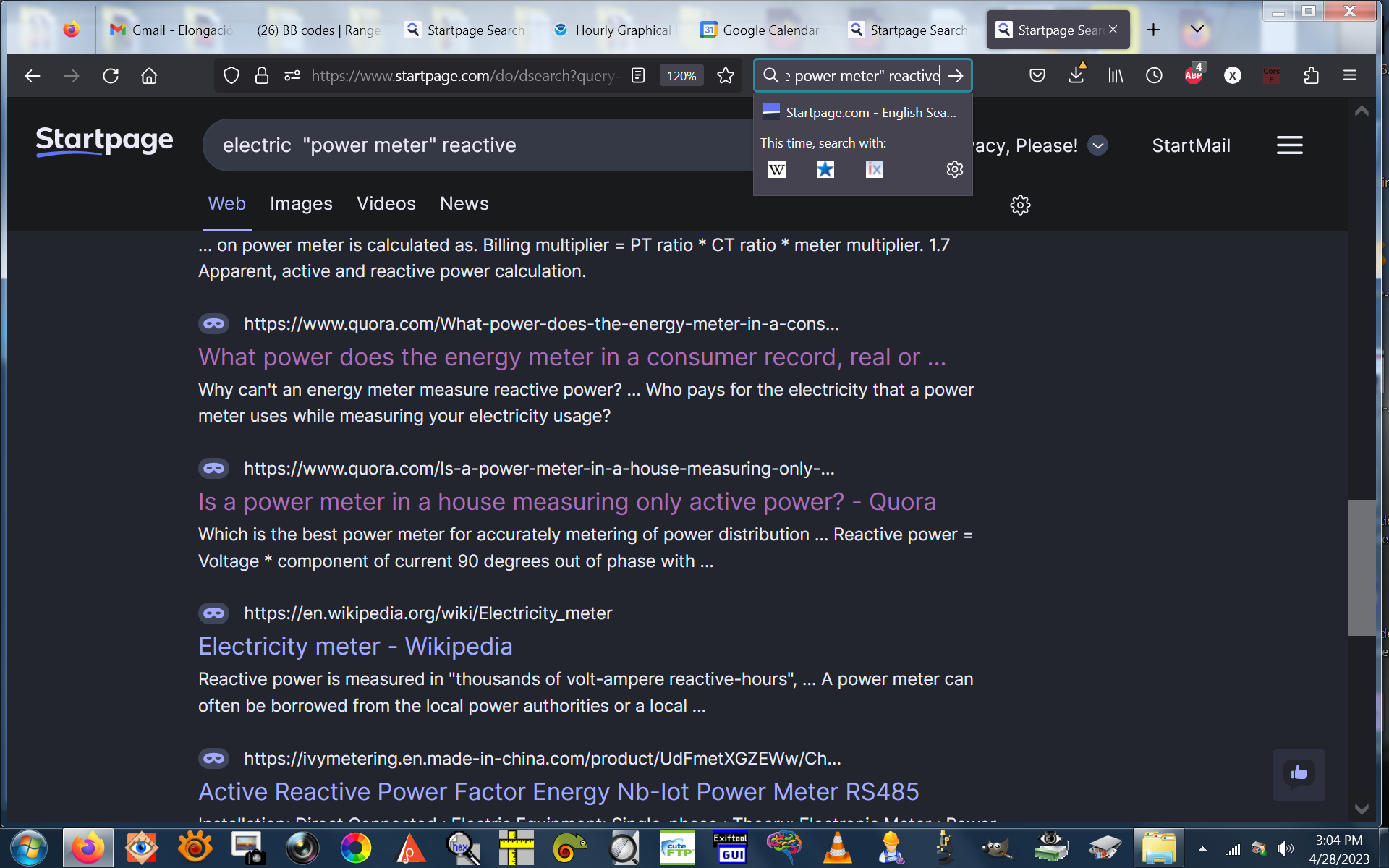Click anonymous view mask for Wikipedia result
Screen dimensions: 1389x868
pyautogui.click(x=213, y=613)
